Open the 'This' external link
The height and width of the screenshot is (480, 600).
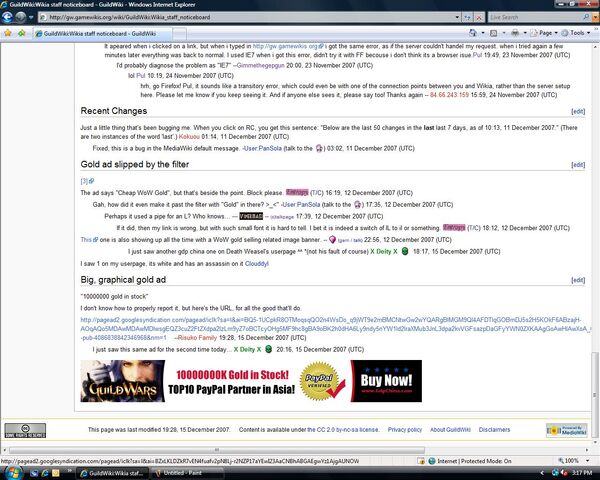(89, 240)
